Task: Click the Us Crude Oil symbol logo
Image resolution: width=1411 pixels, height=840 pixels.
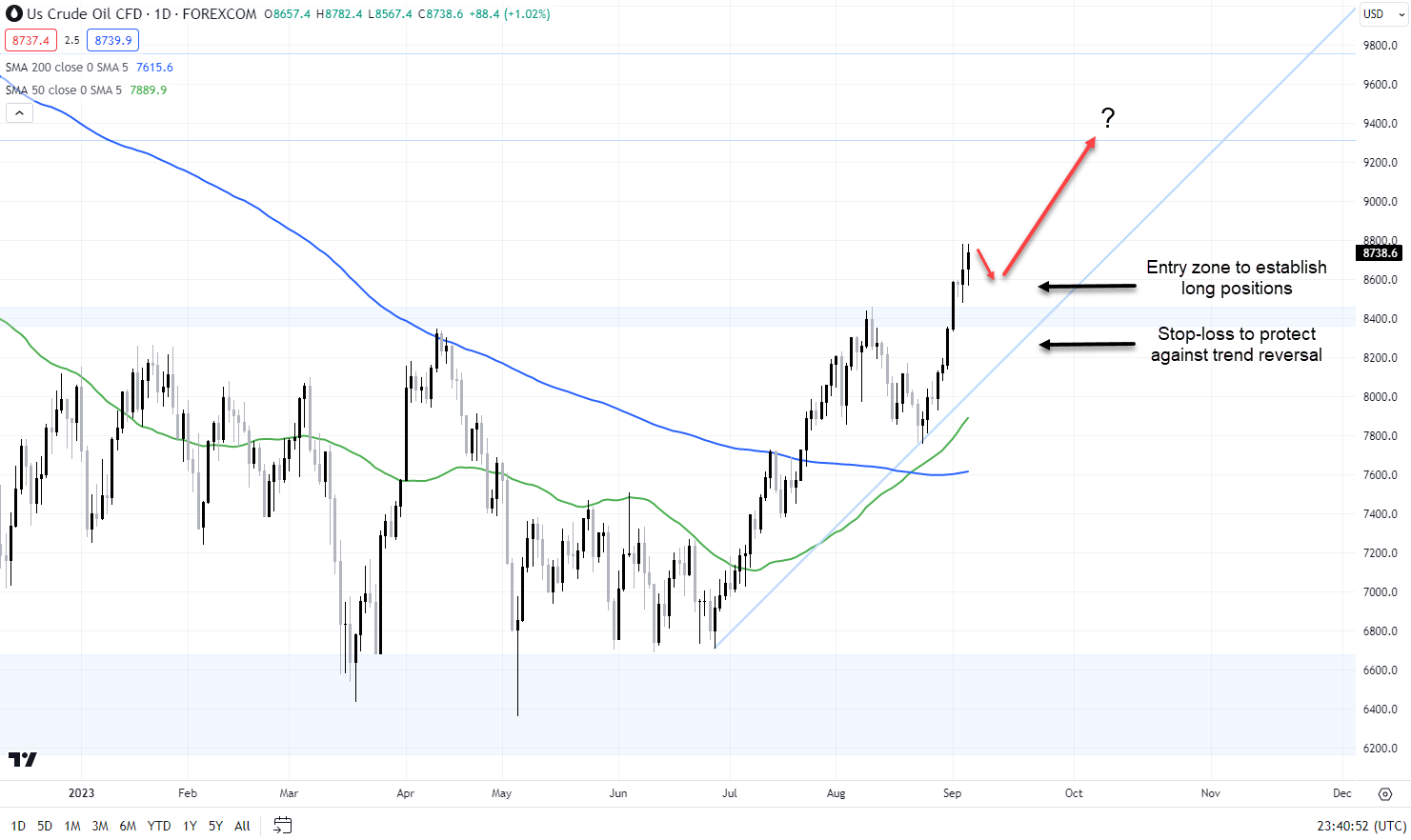Action: (x=14, y=14)
